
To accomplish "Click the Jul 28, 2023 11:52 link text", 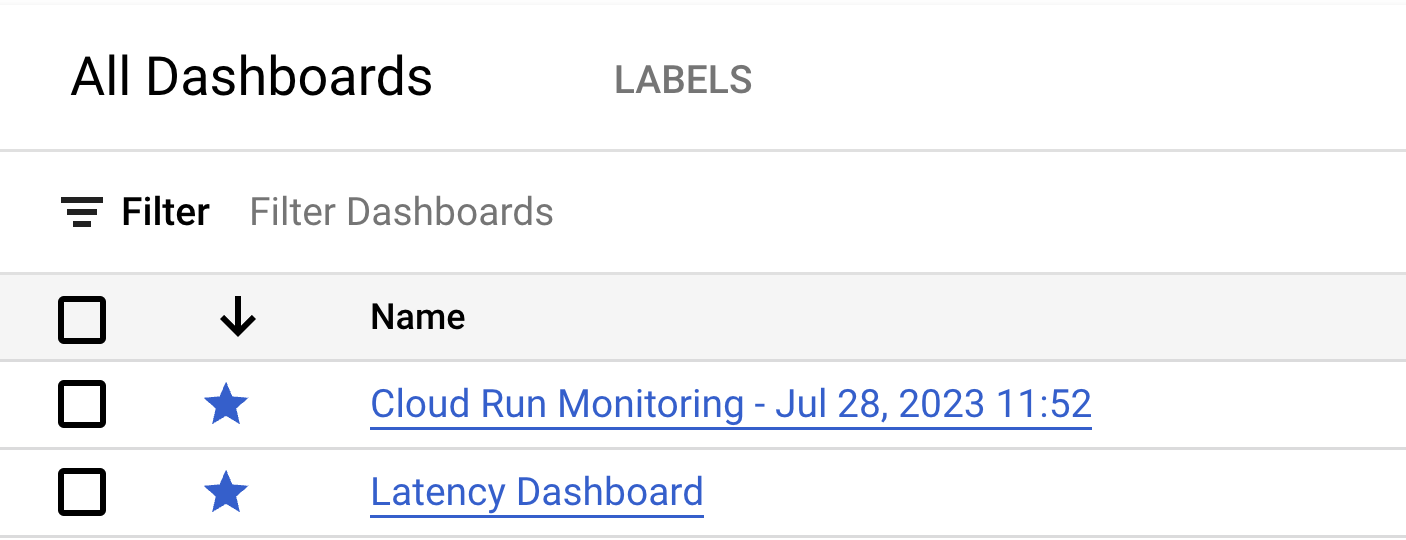I will 932,405.
